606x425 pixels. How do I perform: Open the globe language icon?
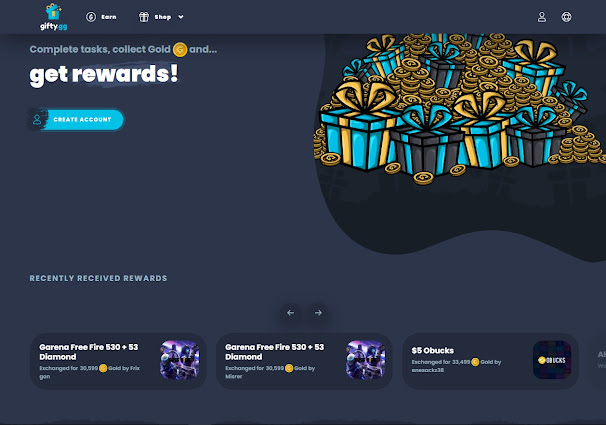[x=566, y=17]
